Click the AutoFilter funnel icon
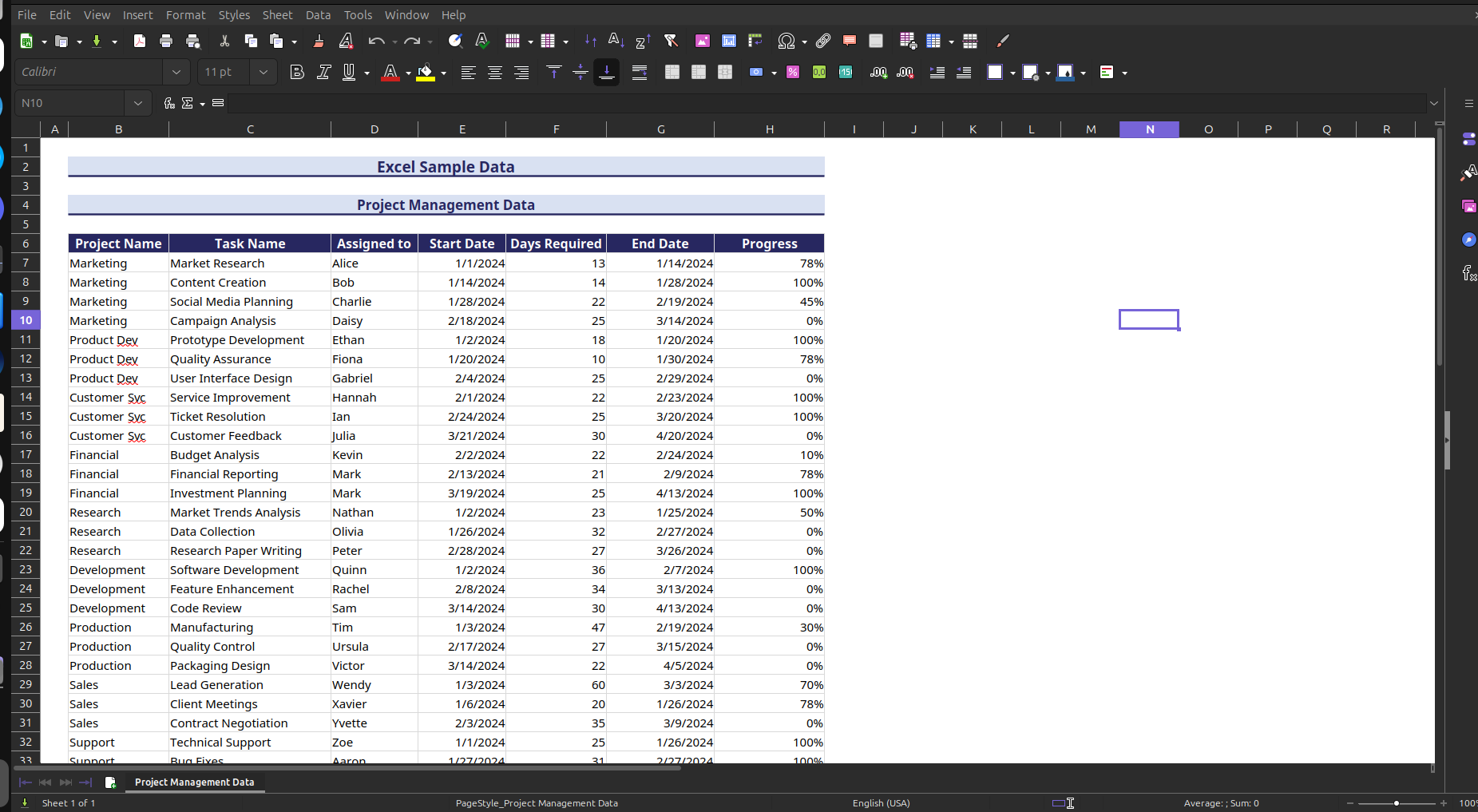Viewport: 1478px width, 812px height. click(x=671, y=41)
